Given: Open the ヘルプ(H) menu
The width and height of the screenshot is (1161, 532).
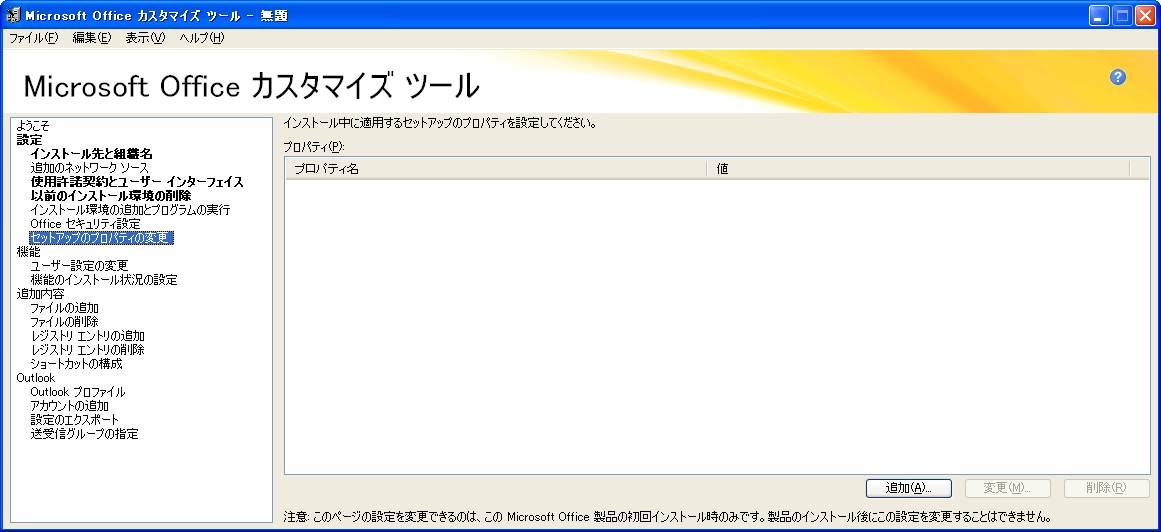Looking at the screenshot, I should pyautogui.click(x=201, y=38).
